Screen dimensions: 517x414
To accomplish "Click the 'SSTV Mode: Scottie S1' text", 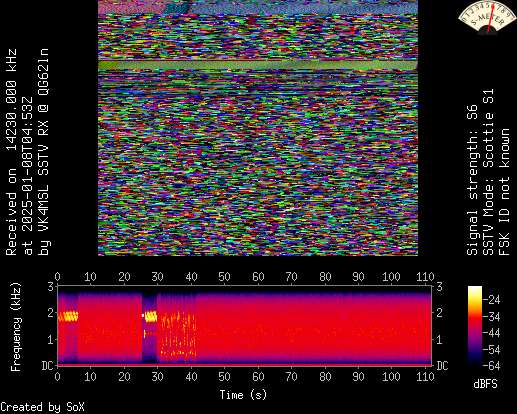I will tap(488, 172).
